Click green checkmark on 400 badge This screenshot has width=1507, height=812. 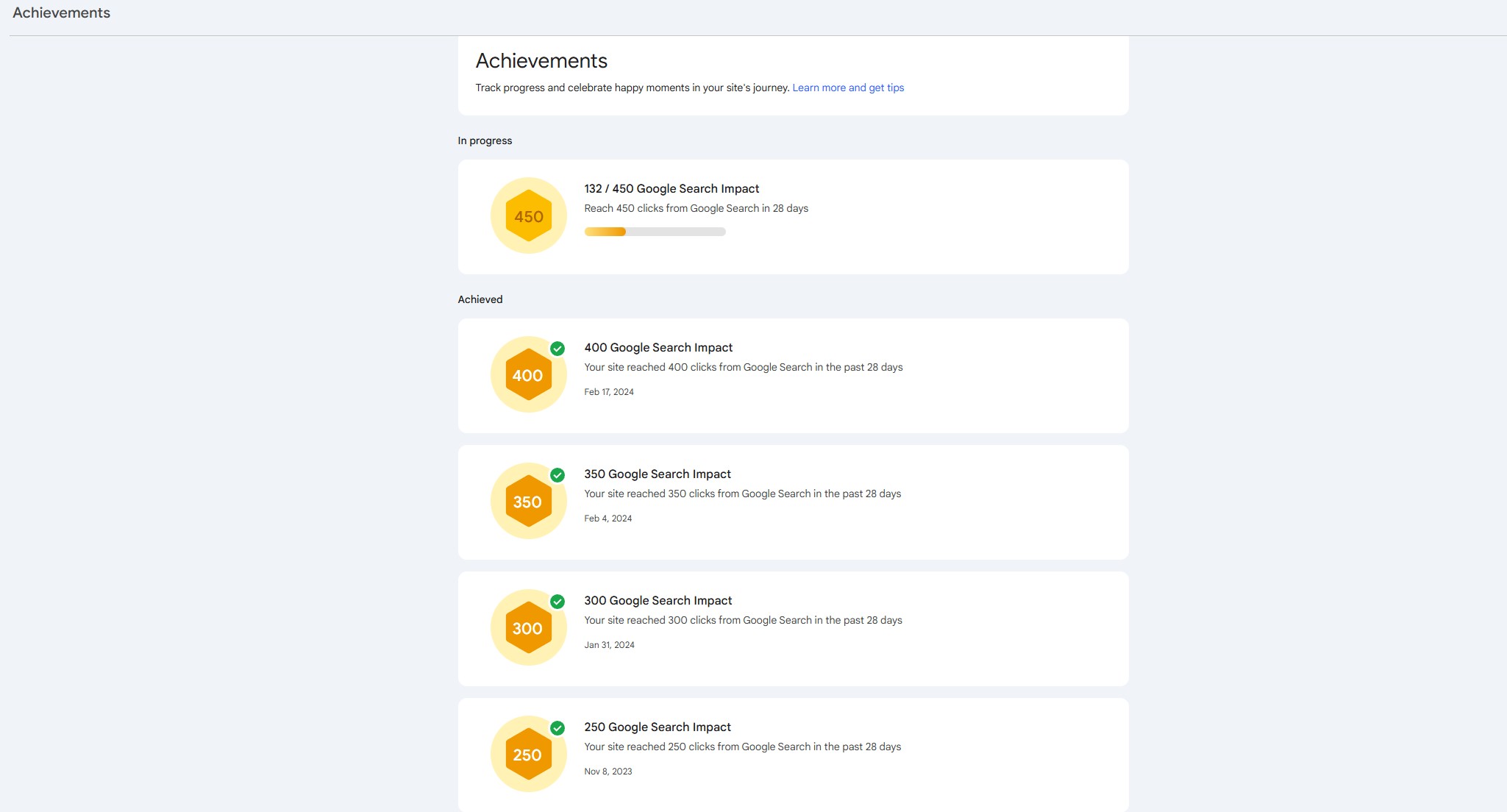point(557,349)
